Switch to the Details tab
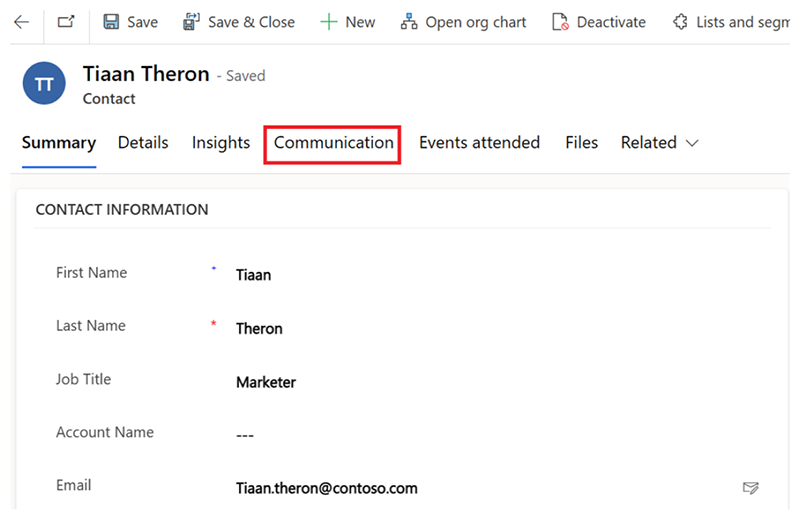This screenshot has height=518, width=800. tap(143, 142)
